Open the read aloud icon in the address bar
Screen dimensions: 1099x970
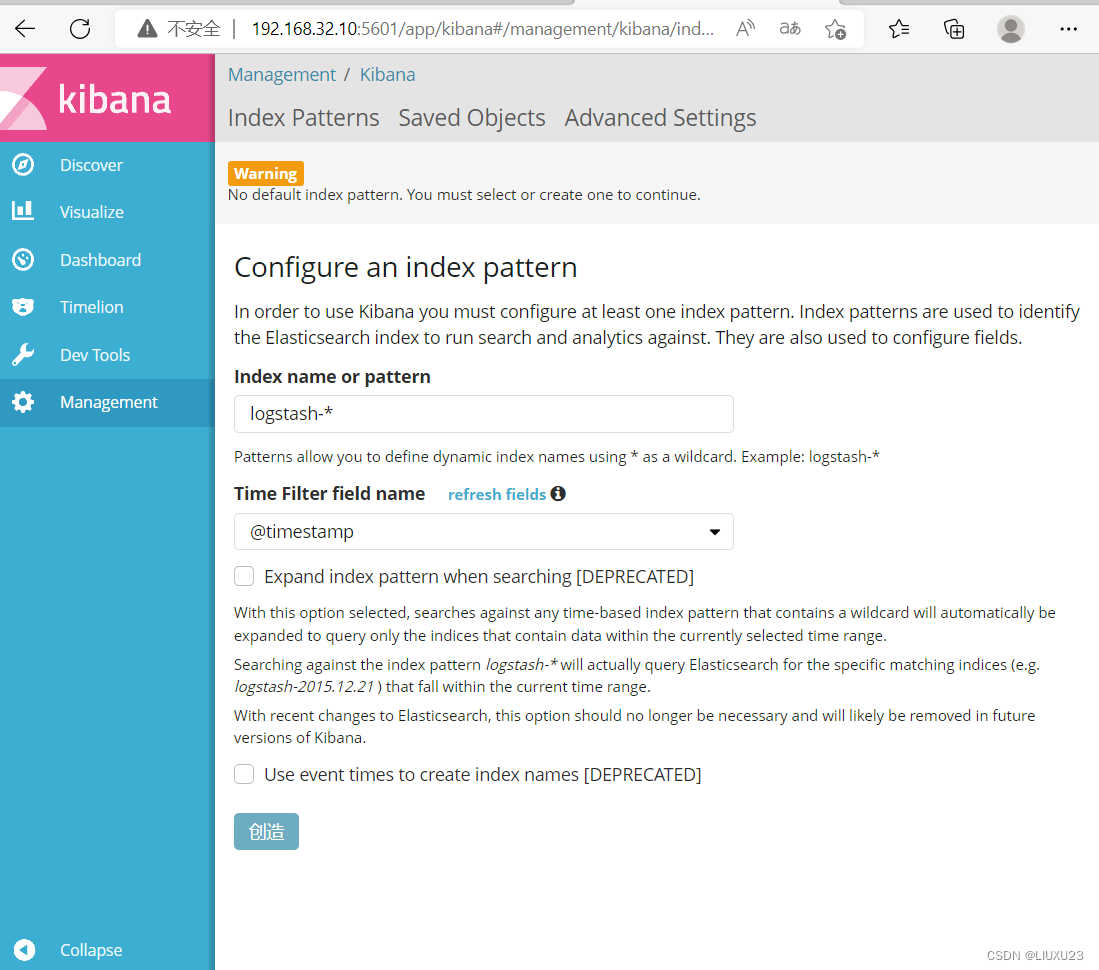(x=746, y=29)
